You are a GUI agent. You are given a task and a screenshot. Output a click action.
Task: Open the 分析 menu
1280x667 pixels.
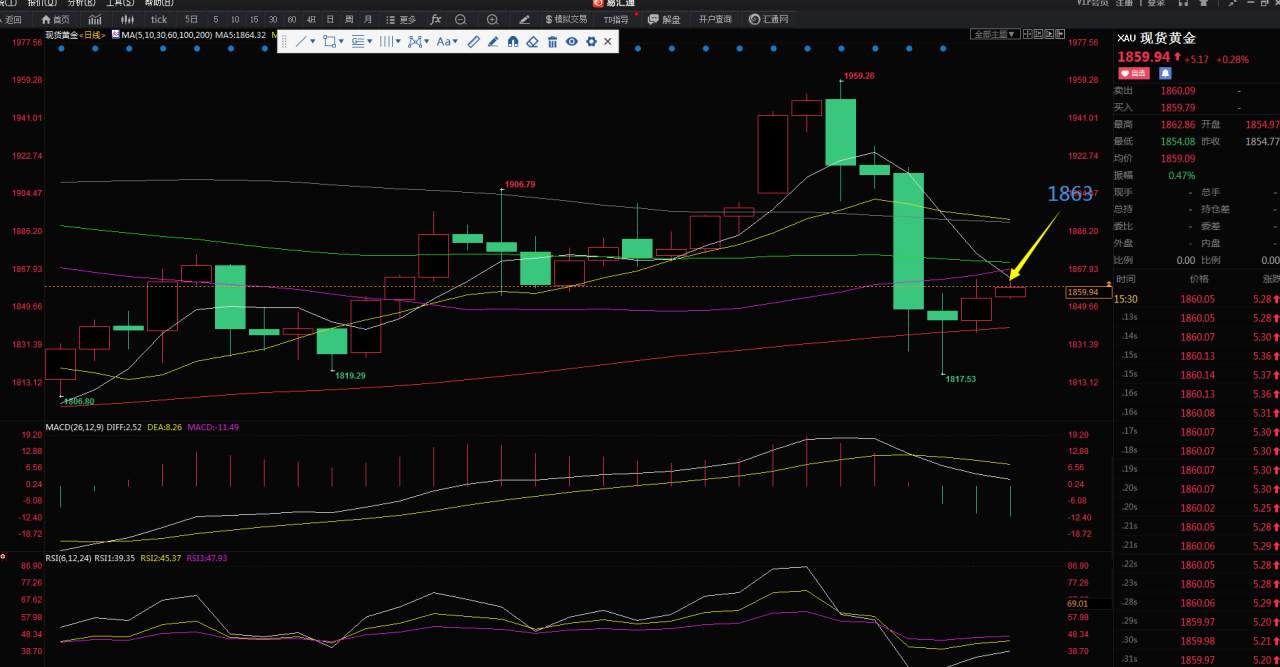point(81,3)
